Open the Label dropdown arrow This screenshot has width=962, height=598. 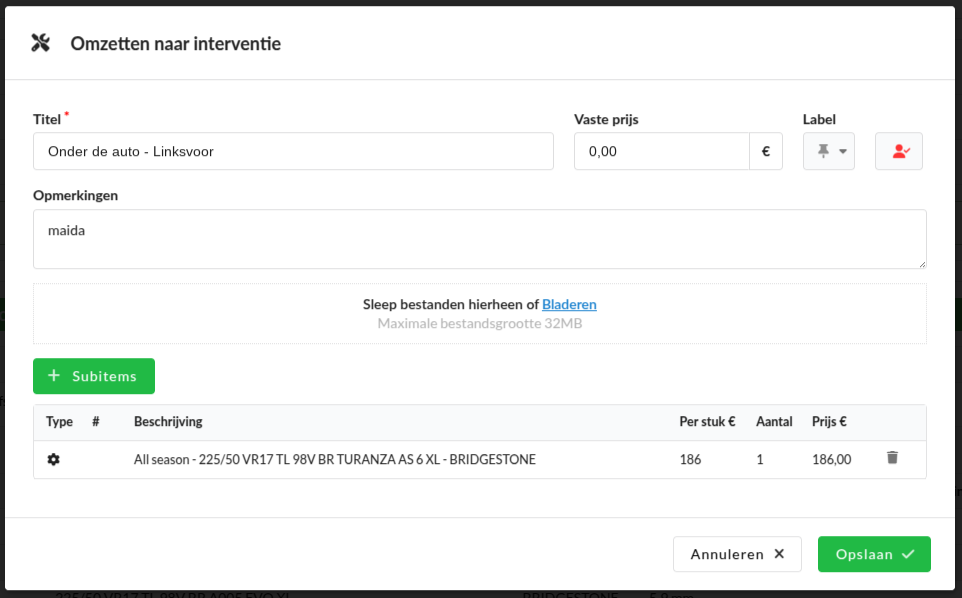(843, 152)
